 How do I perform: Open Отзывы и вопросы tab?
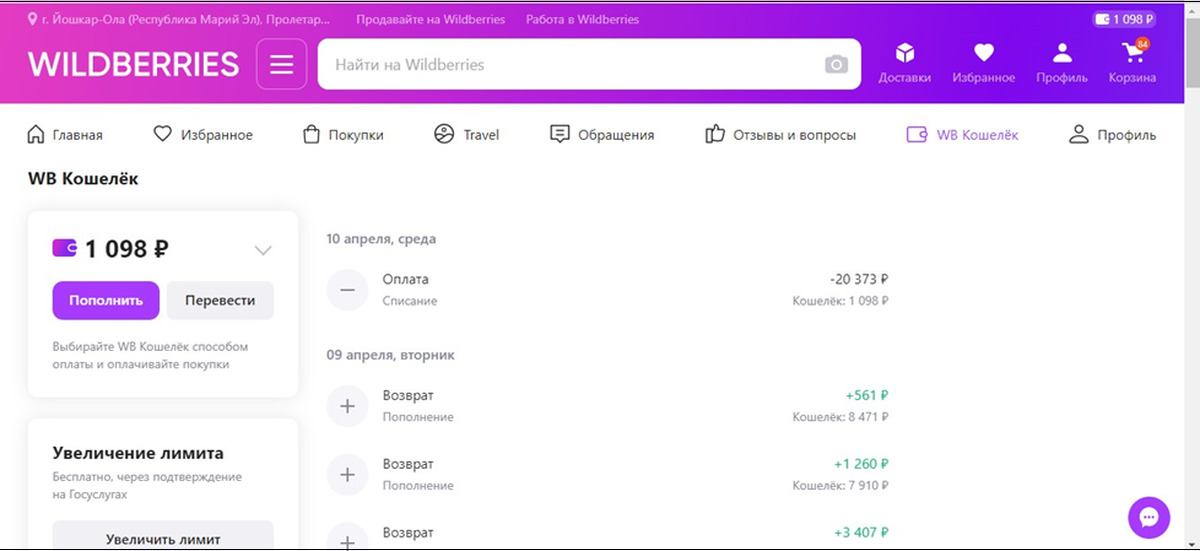[x=780, y=134]
